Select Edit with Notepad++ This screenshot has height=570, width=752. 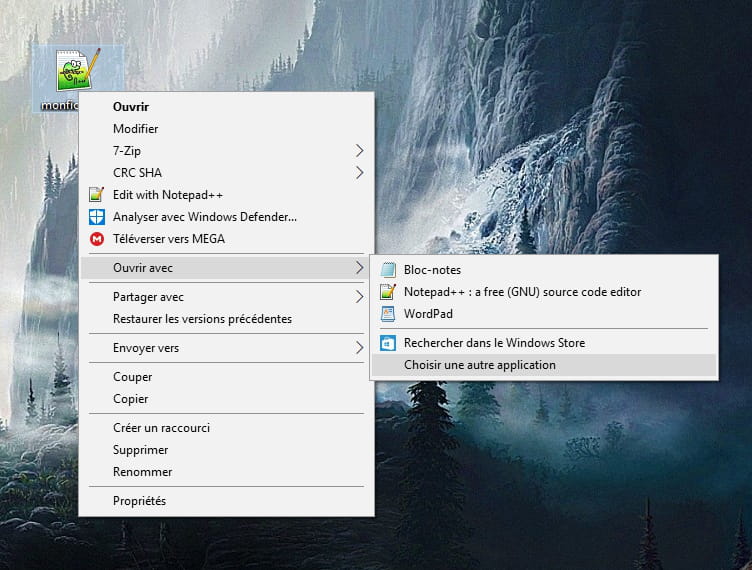tap(226, 195)
